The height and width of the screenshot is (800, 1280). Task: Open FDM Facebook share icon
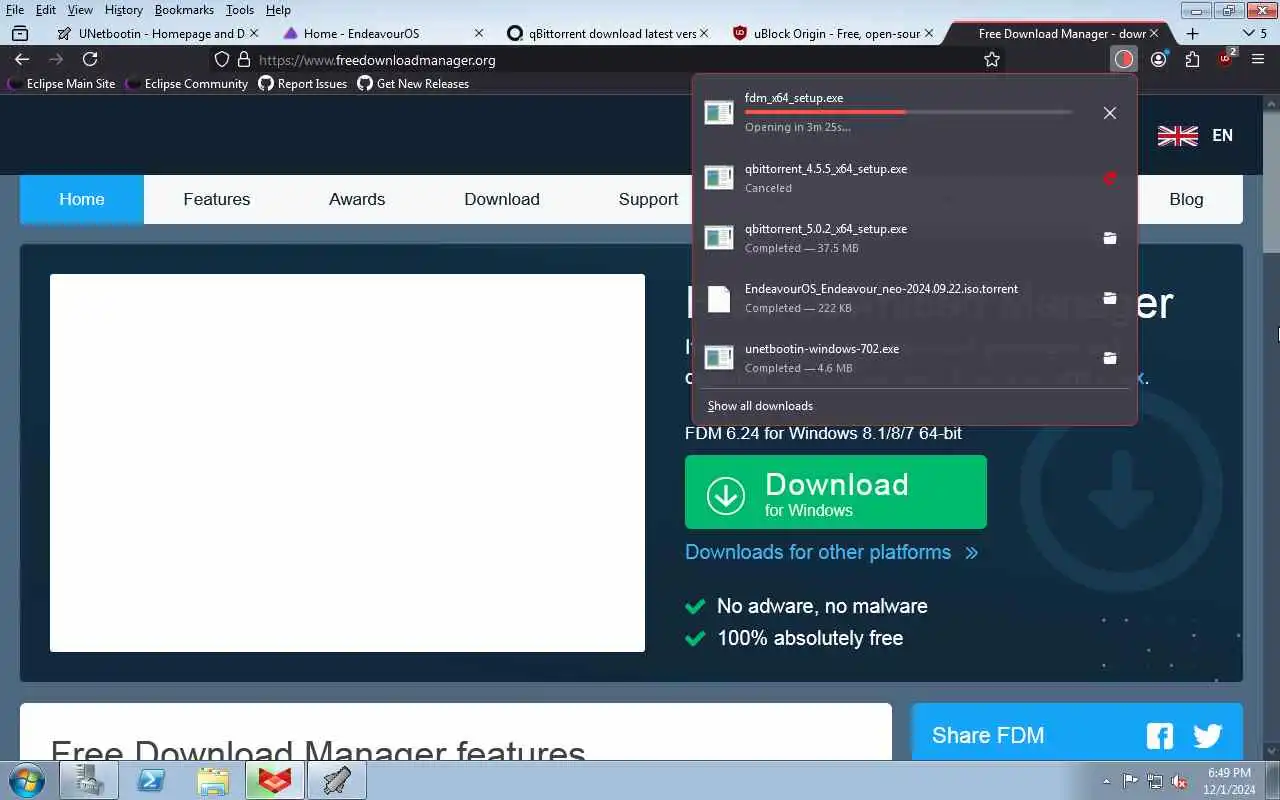[1160, 737]
